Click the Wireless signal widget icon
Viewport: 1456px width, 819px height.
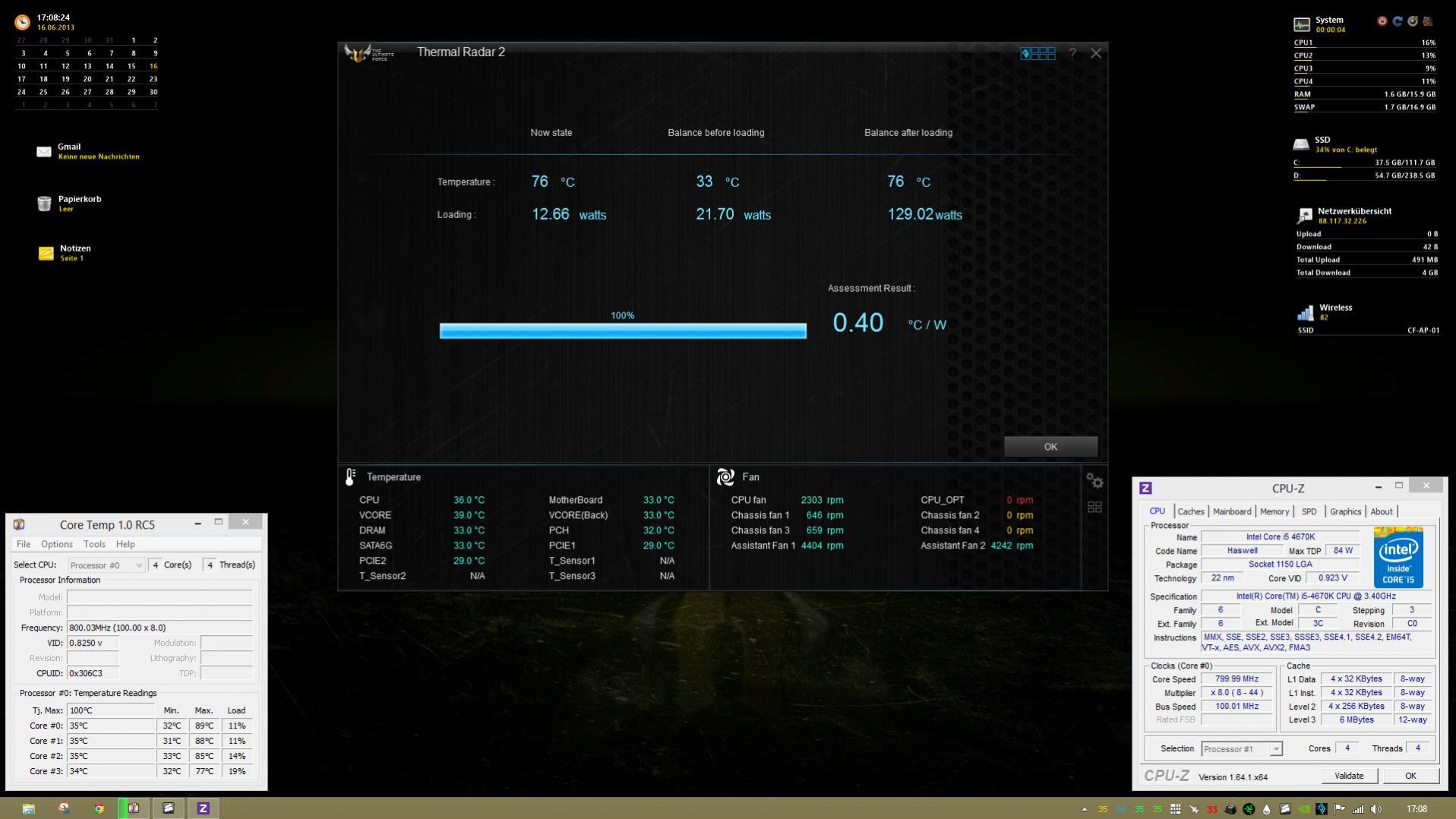(1305, 312)
